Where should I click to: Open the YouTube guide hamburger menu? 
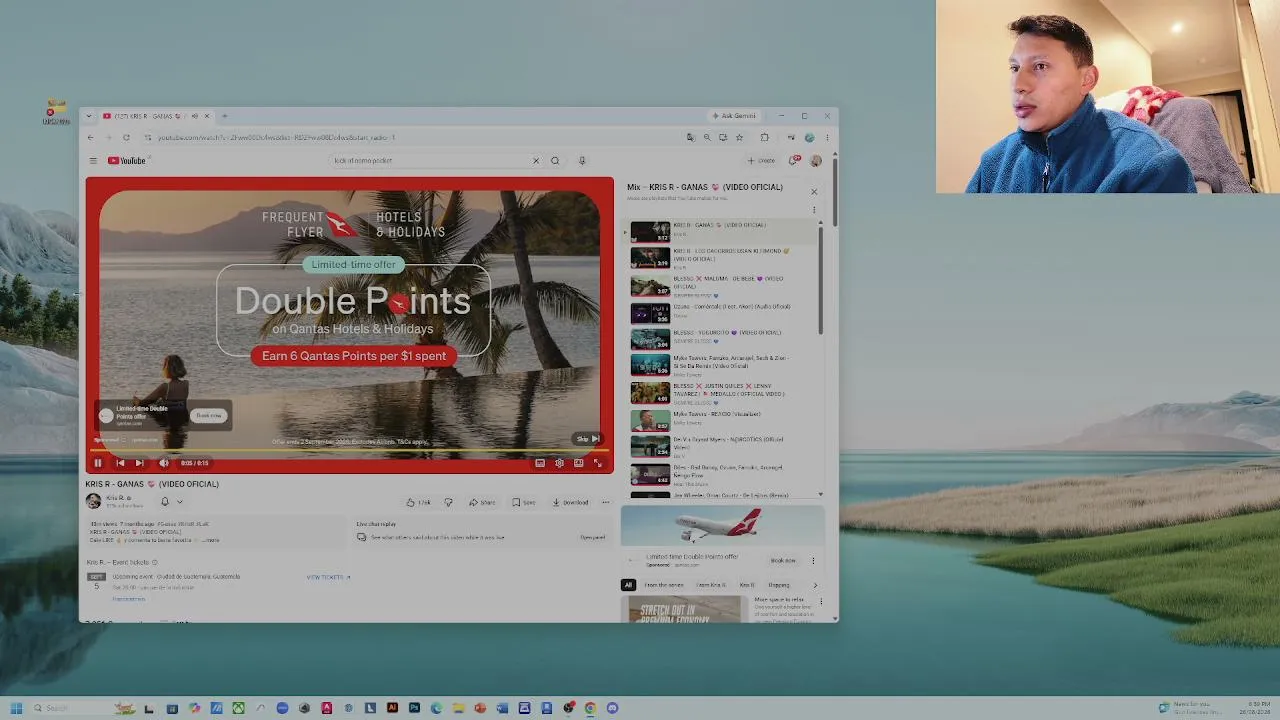(93, 161)
